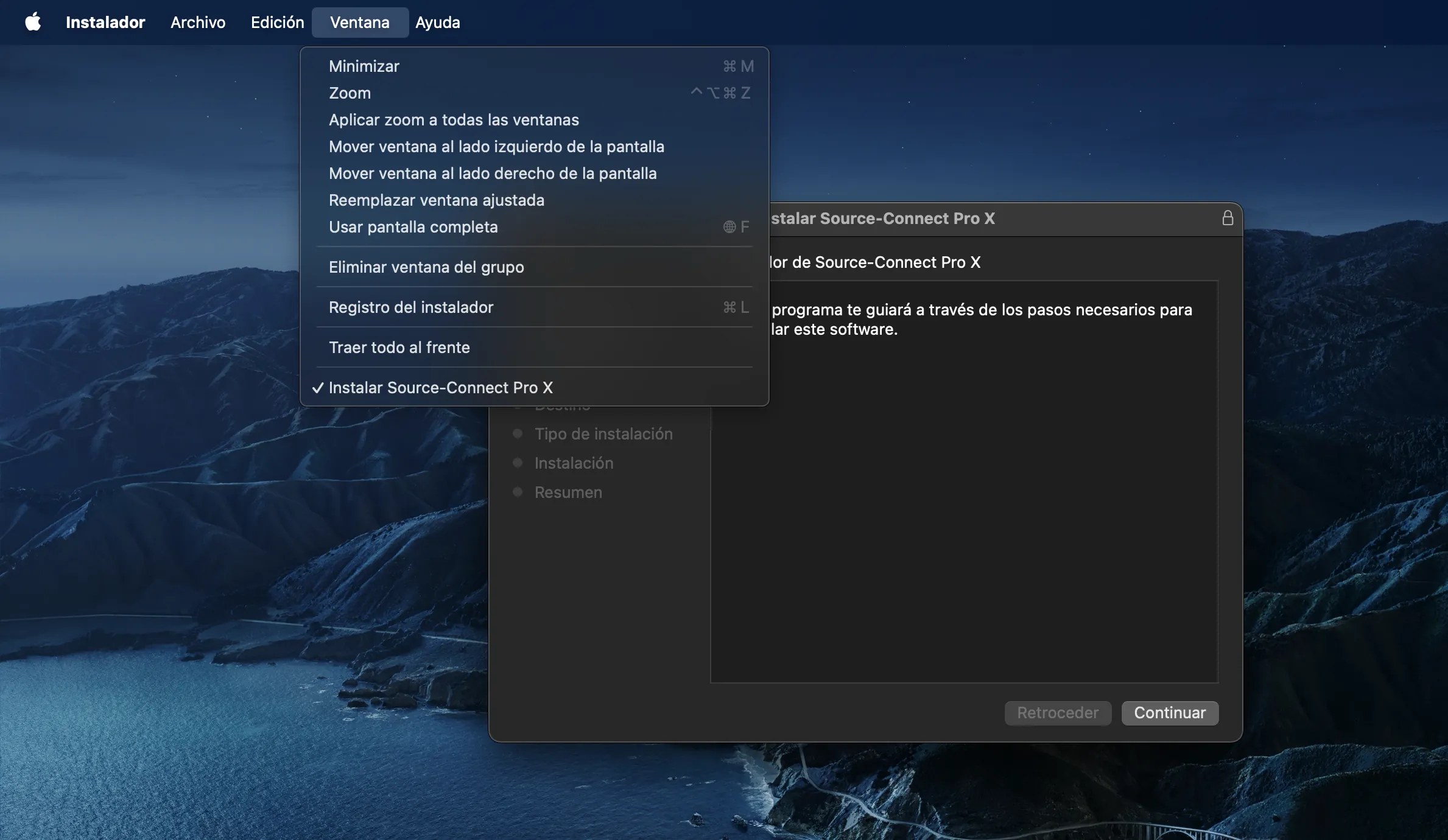Select the checked Instalar Source-Connect Pro X window entry
Image resolution: width=1448 pixels, height=840 pixels.
click(x=535, y=387)
